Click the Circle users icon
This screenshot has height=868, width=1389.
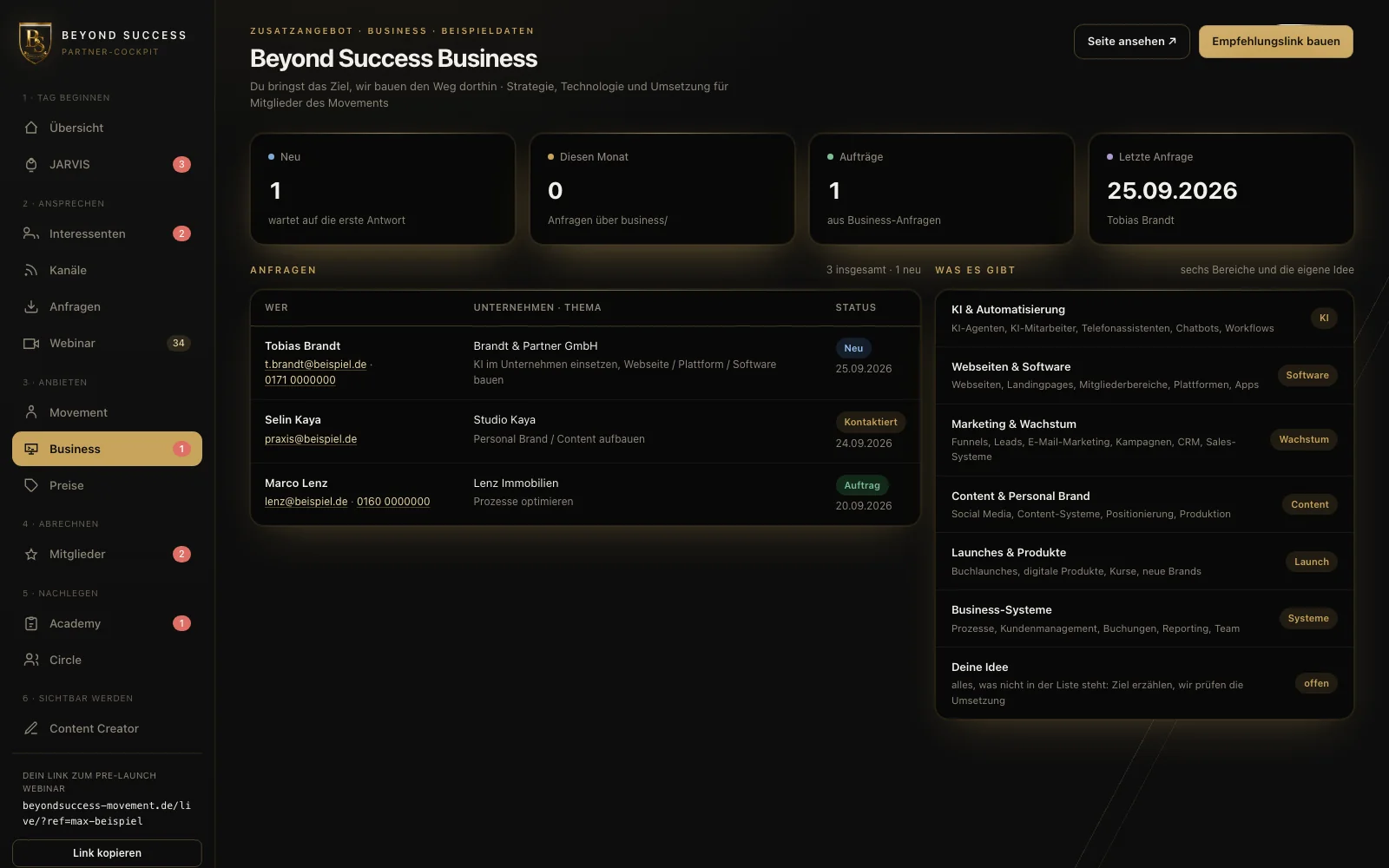pos(31,660)
